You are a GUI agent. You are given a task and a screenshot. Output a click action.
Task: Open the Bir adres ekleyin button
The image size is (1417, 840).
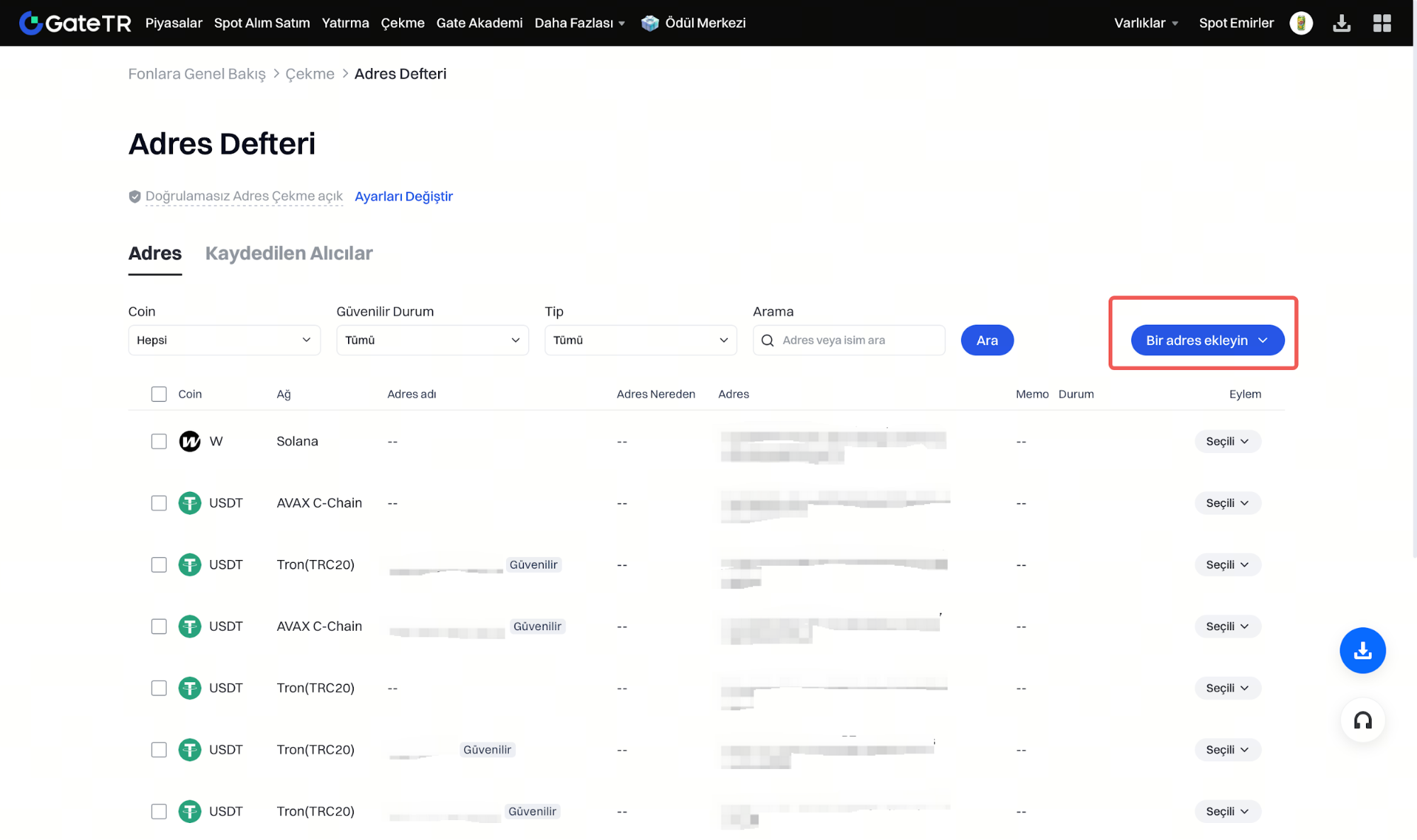coord(1206,340)
